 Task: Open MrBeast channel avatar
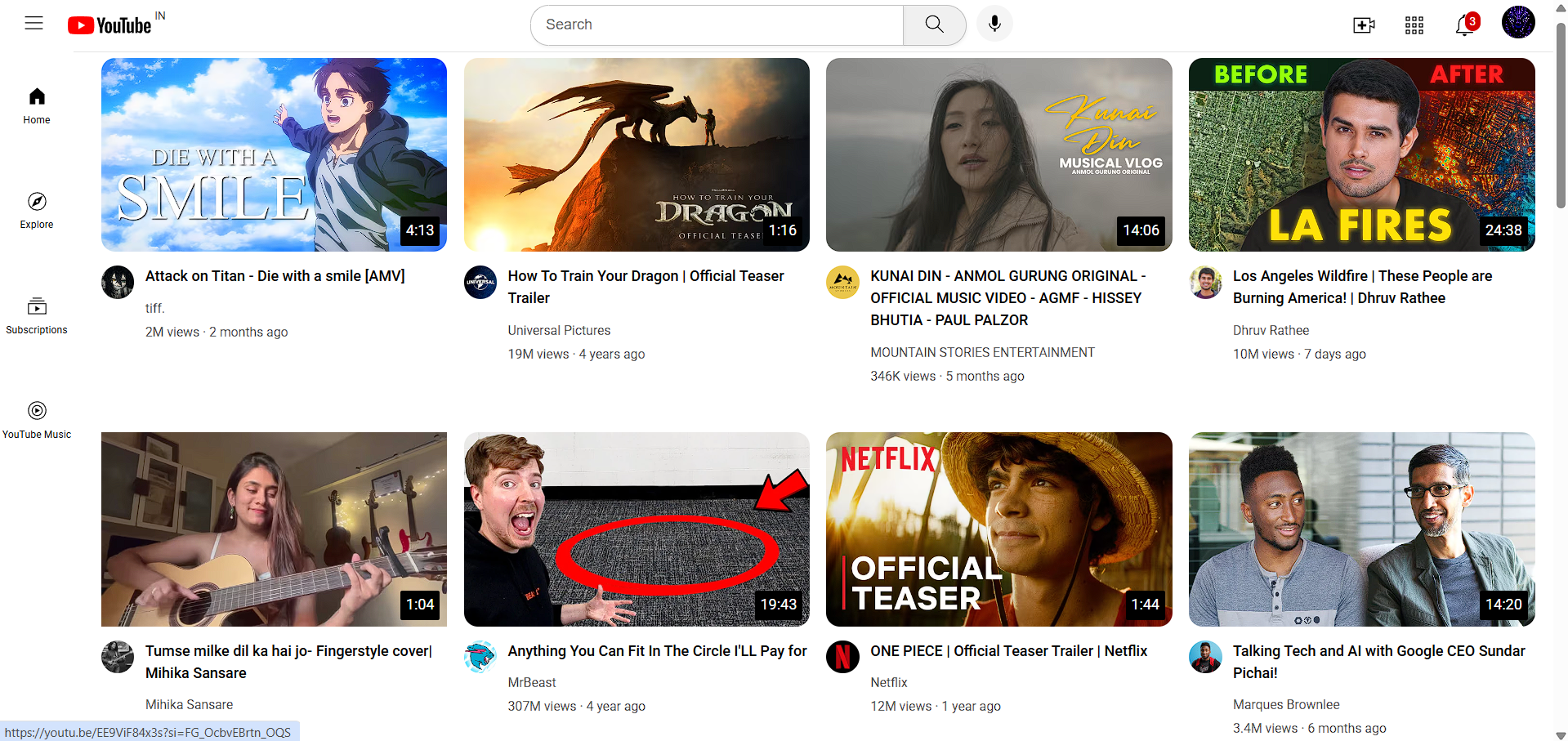click(x=480, y=657)
